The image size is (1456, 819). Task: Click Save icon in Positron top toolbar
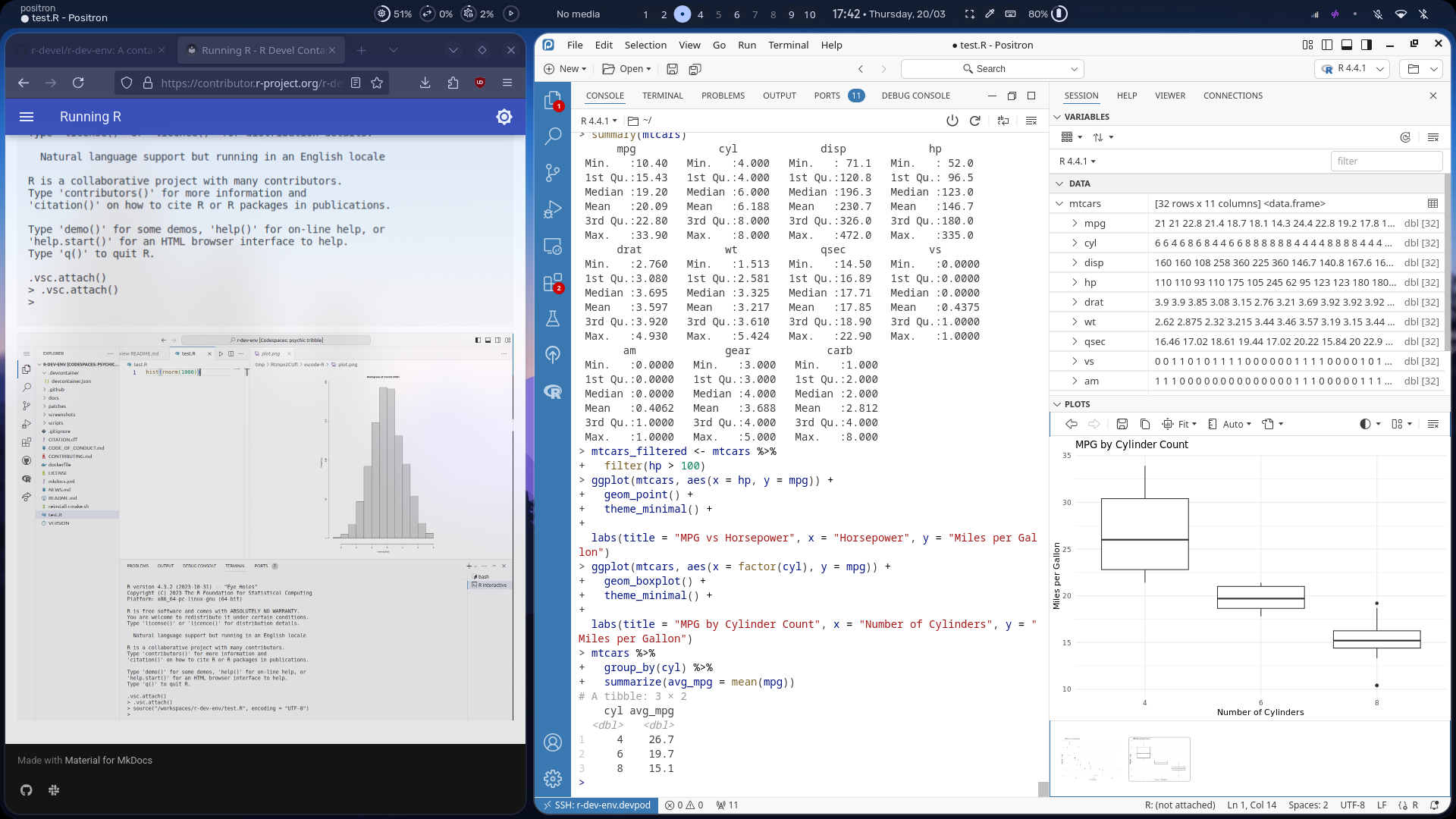coord(672,69)
